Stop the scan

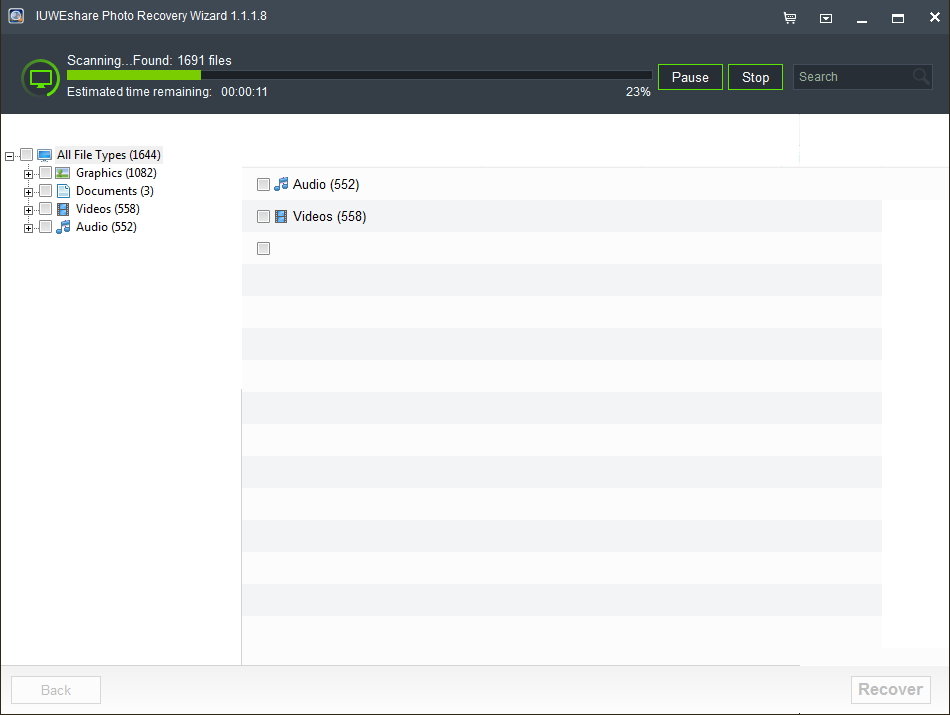756,77
